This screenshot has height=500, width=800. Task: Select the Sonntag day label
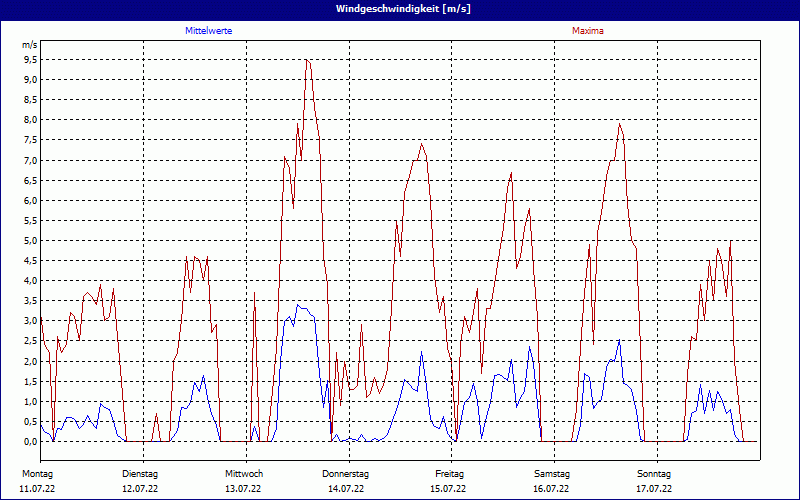654,473
